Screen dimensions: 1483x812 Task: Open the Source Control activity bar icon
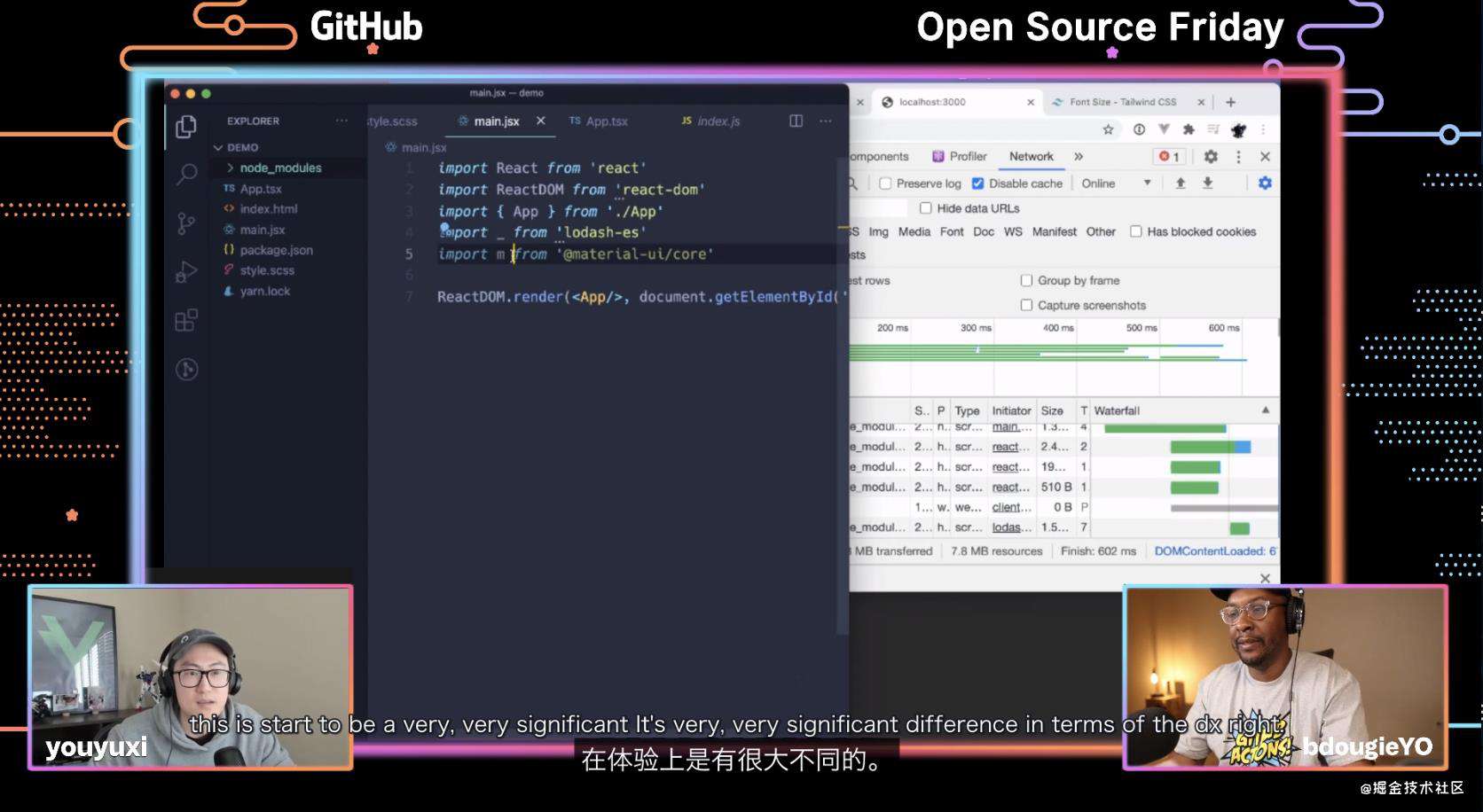[x=186, y=223]
